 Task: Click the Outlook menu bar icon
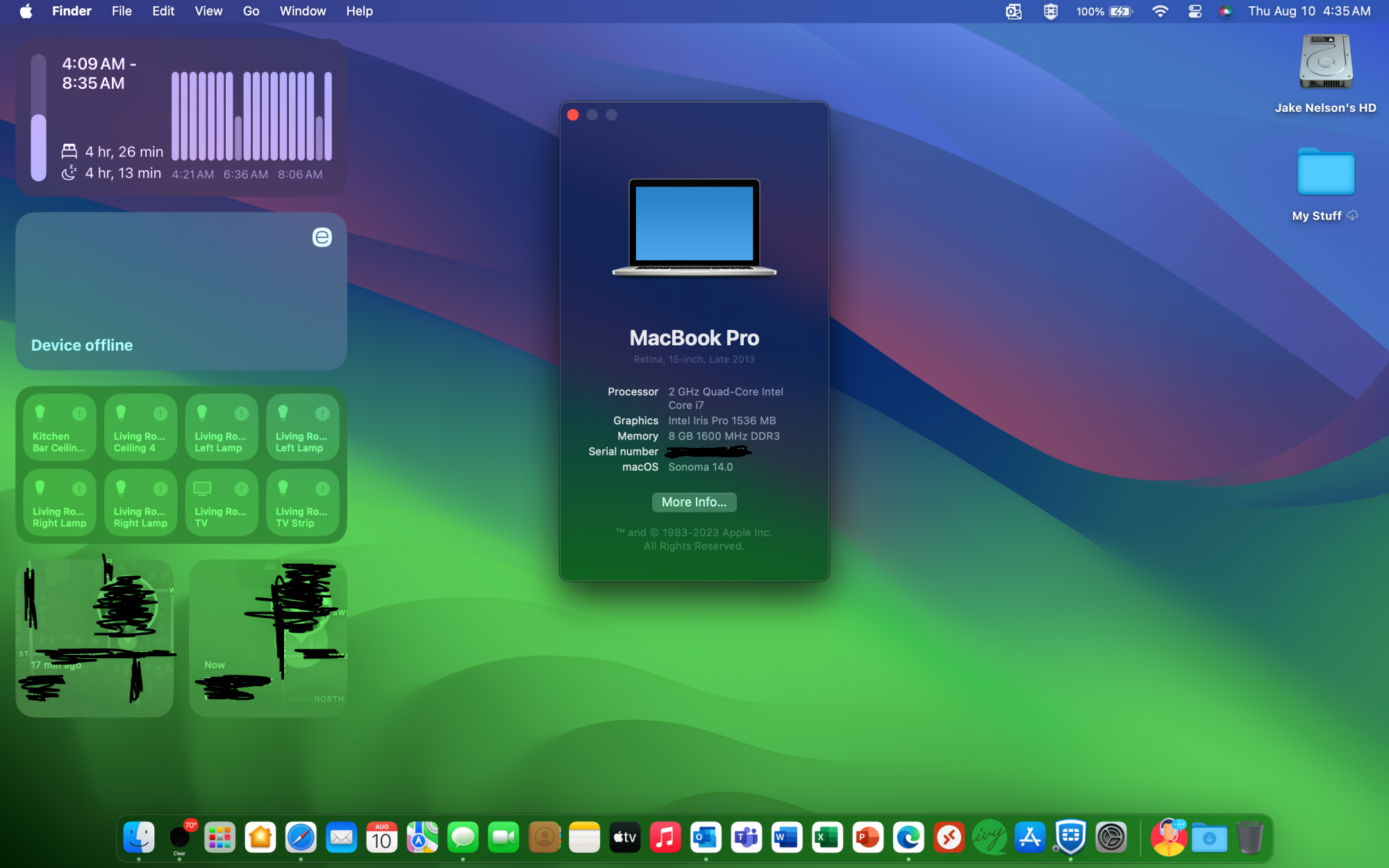point(1014,11)
